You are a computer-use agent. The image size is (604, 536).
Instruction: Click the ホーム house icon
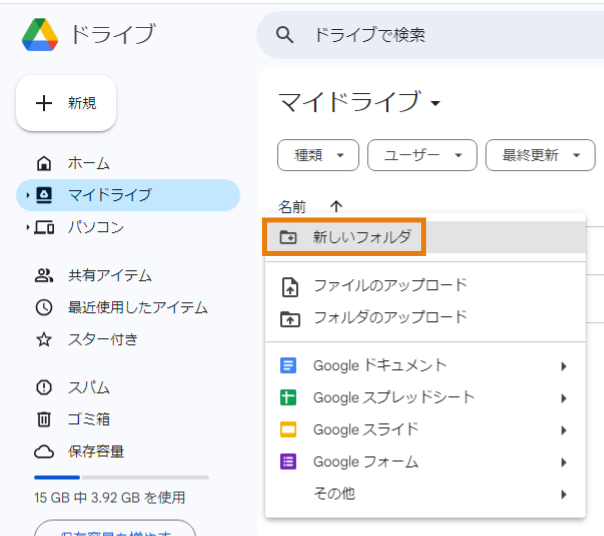click(44, 163)
